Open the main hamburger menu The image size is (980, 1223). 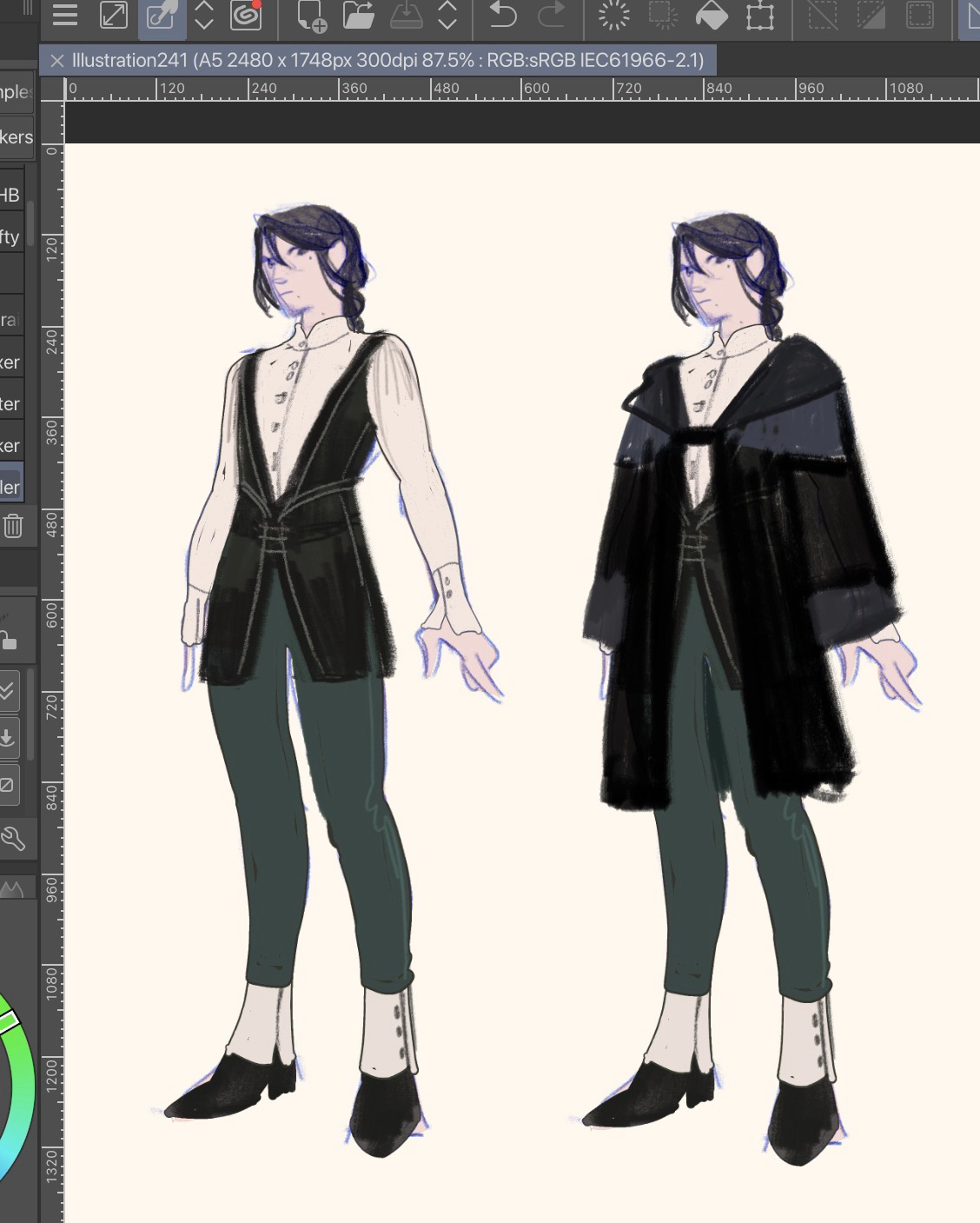[x=65, y=15]
